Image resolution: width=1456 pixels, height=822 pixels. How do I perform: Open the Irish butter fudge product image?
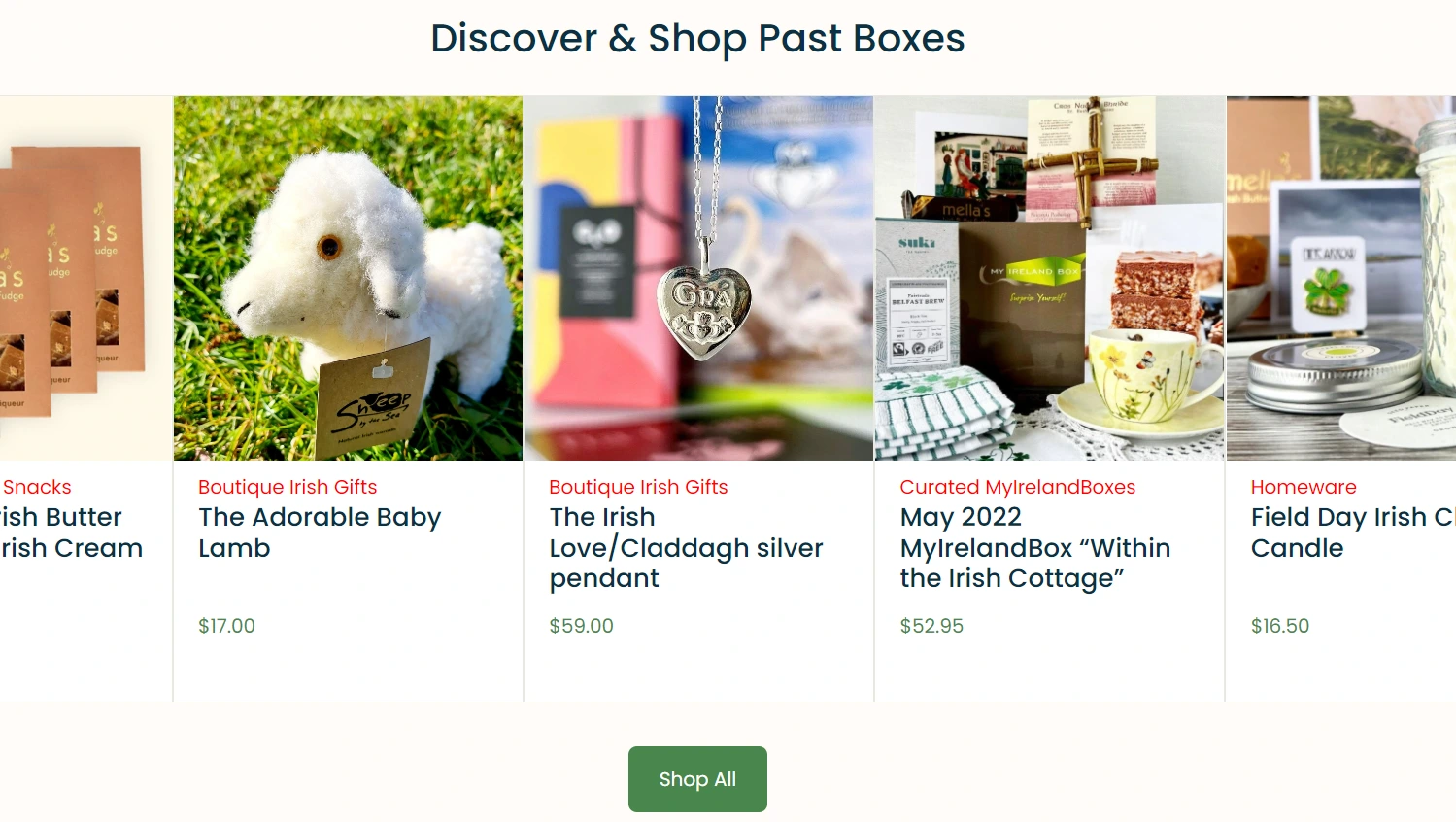click(x=85, y=278)
